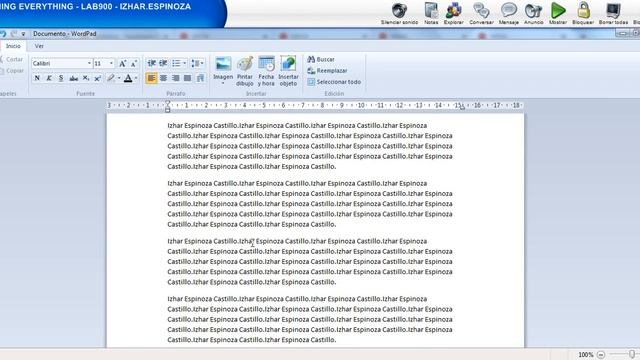Place cursor in the first paragraph's first line
Viewport: 640px width, 360px height.
[297, 126]
